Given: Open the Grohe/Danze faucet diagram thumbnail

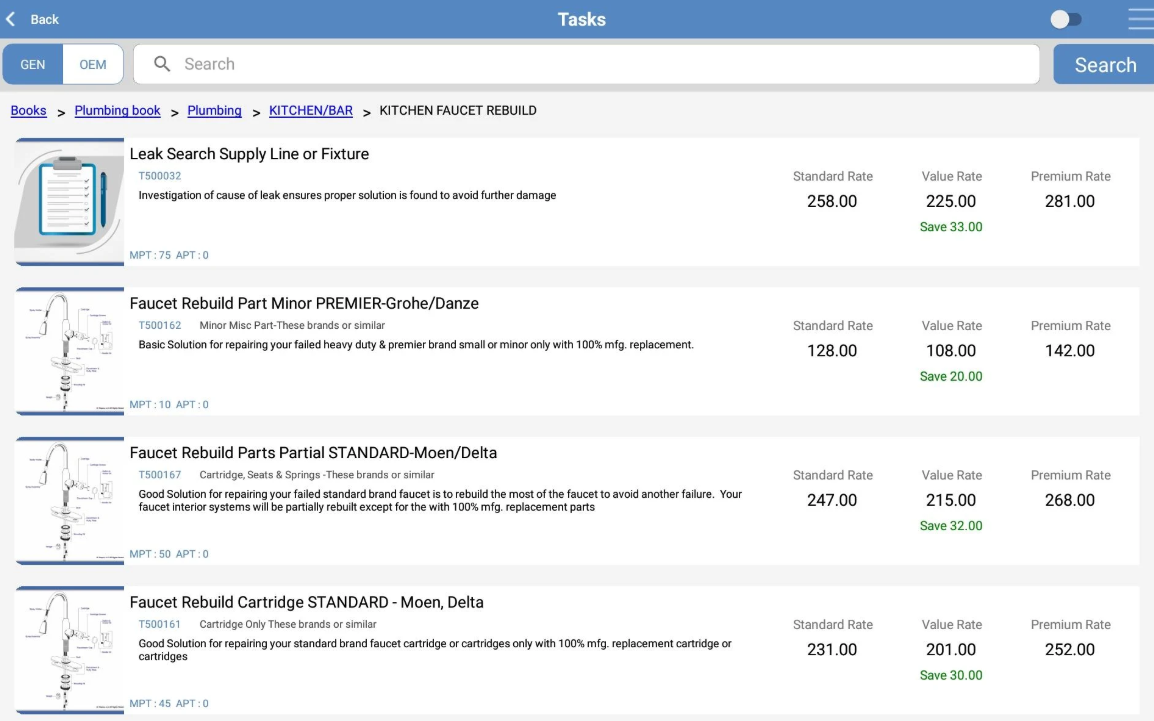Looking at the screenshot, I should coord(69,351).
